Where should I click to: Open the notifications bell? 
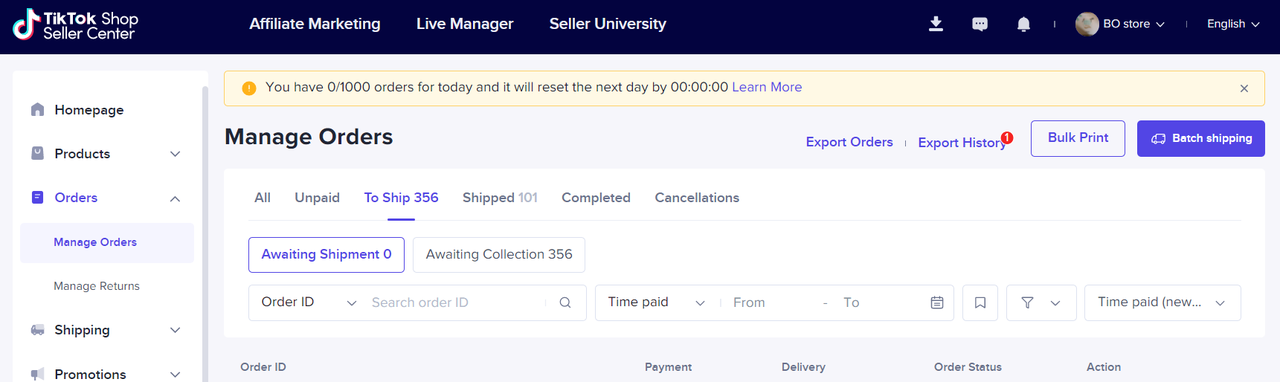click(1023, 24)
